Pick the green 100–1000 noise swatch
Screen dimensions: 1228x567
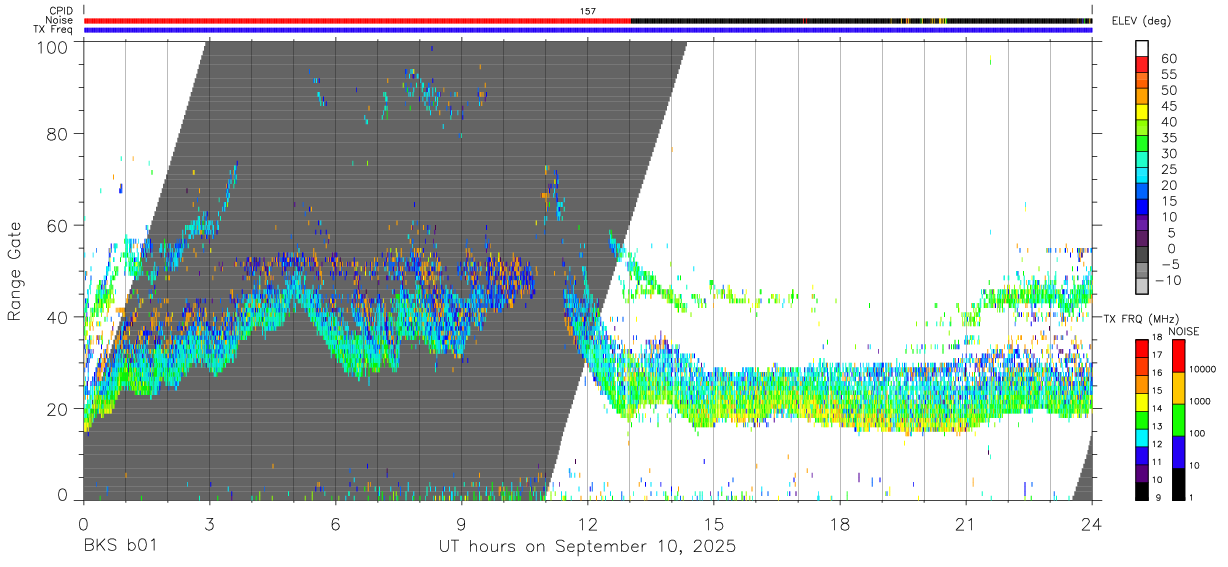point(1179,420)
